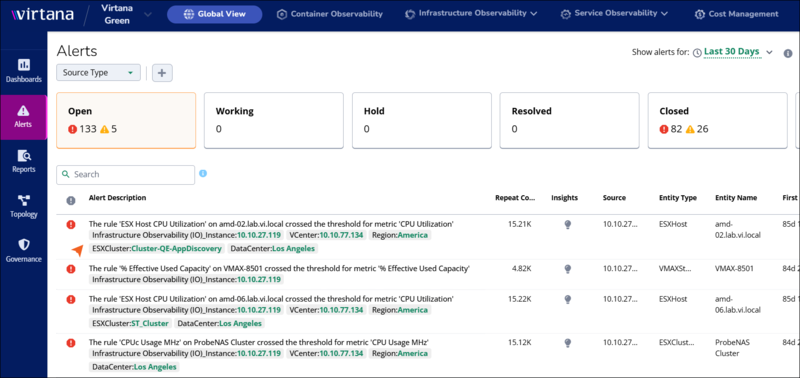Open Cost Management
The image size is (800, 378).
(x=737, y=14)
